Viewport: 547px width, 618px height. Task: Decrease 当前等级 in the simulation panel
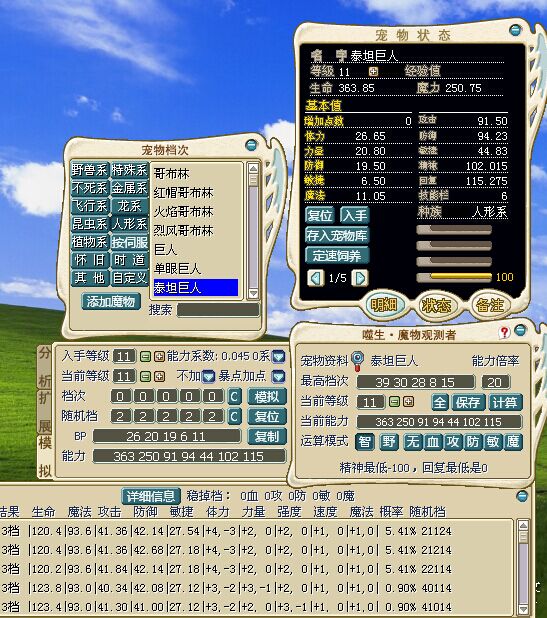pos(145,376)
